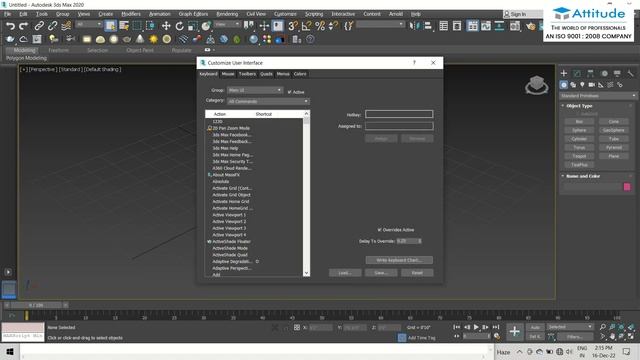Toggle the Angle Snap icon

306,26
